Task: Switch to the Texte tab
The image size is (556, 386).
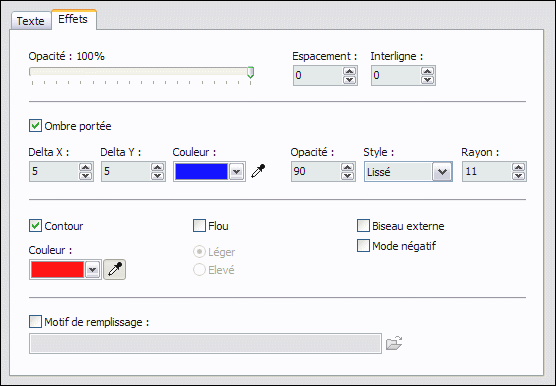Action: pyautogui.click(x=31, y=21)
